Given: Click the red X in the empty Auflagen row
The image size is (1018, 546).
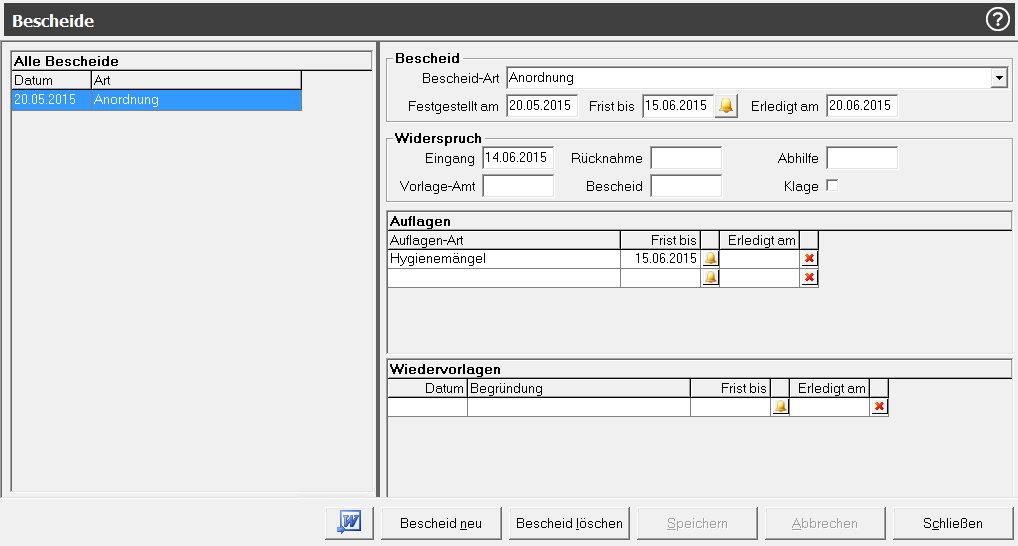Looking at the screenshot, I should click(x=809, y=278).
